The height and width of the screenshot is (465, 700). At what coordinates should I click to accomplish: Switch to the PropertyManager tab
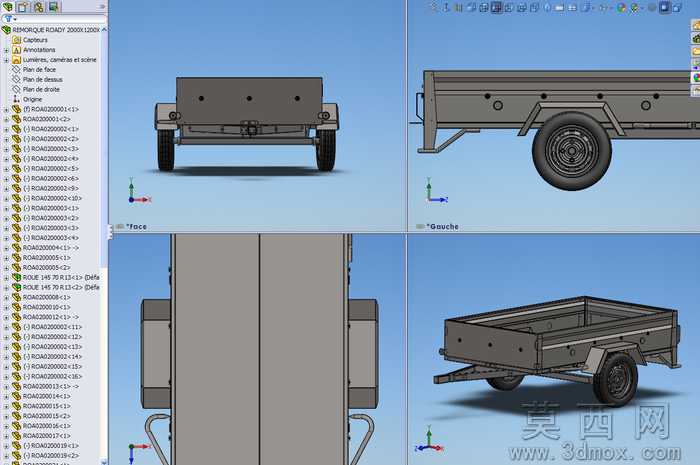(x=23, y=7)
